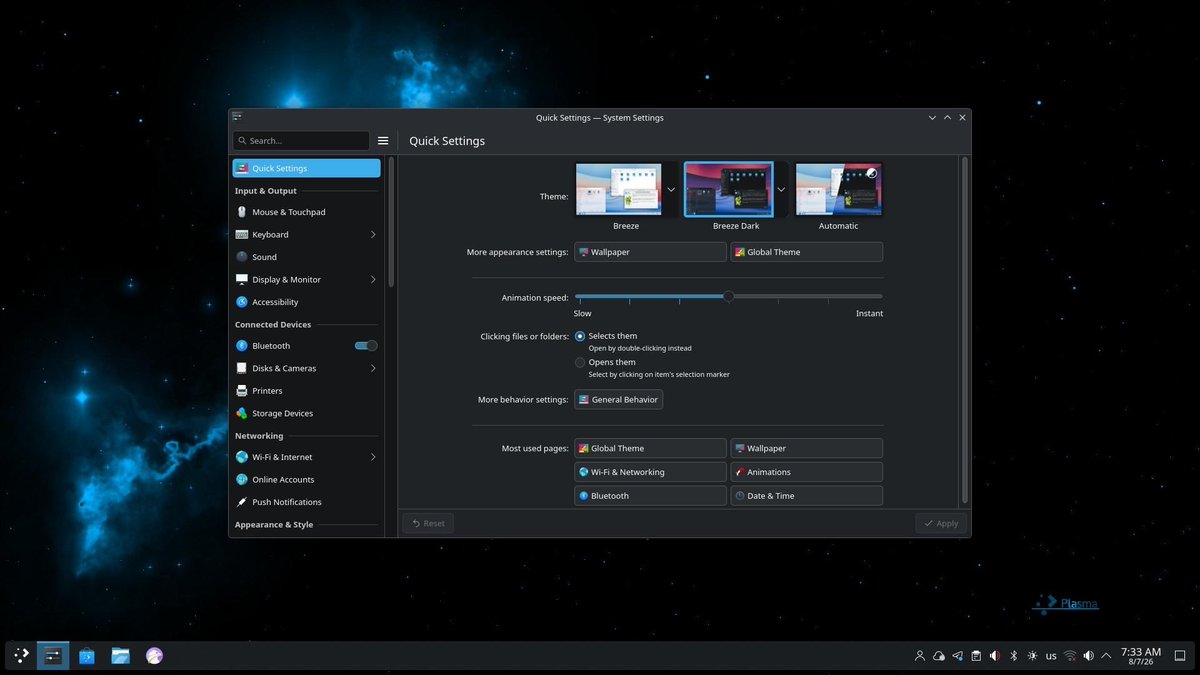Screen dimensions: 1200x675
Task: Select the Automatic theme thumbnail
Action: 838,189
